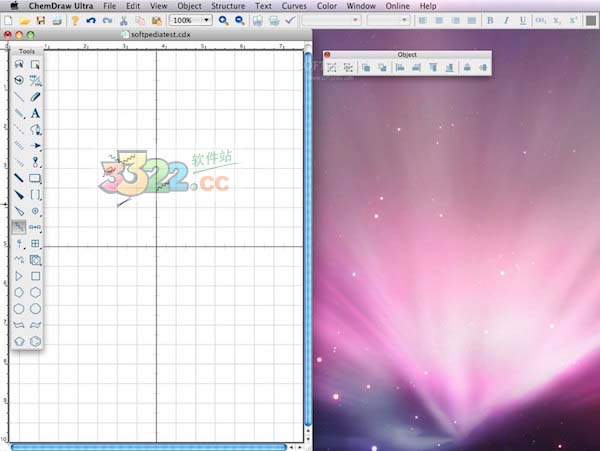Viewport: 600px width, 451px height.
Task: Click the Check Structure checkmark icon
Action: 290,20
